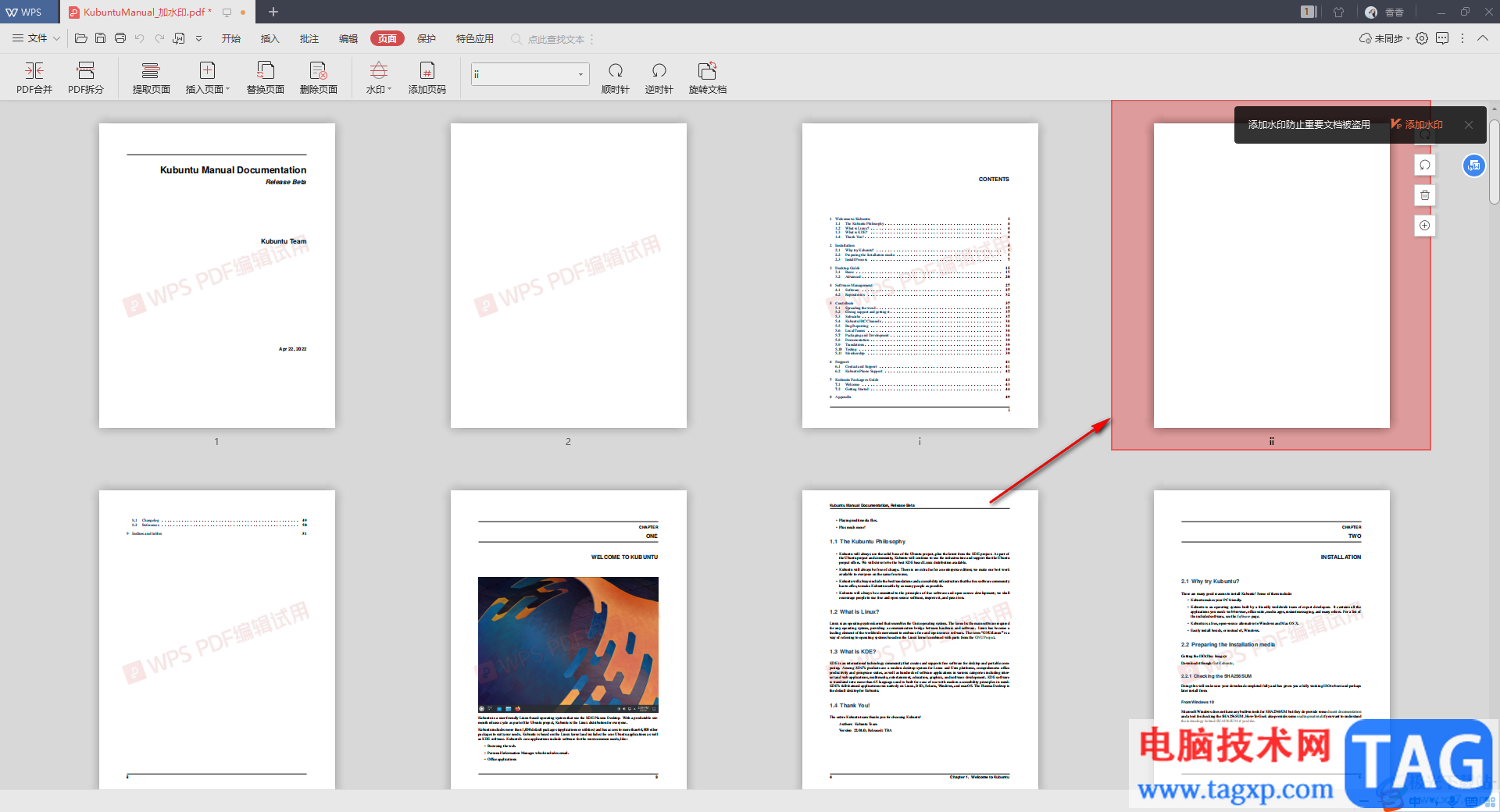Click the open folder icon in quick toolbar
The width and height of the screenshot is (1500, 812).
click(x=80, y=38)
